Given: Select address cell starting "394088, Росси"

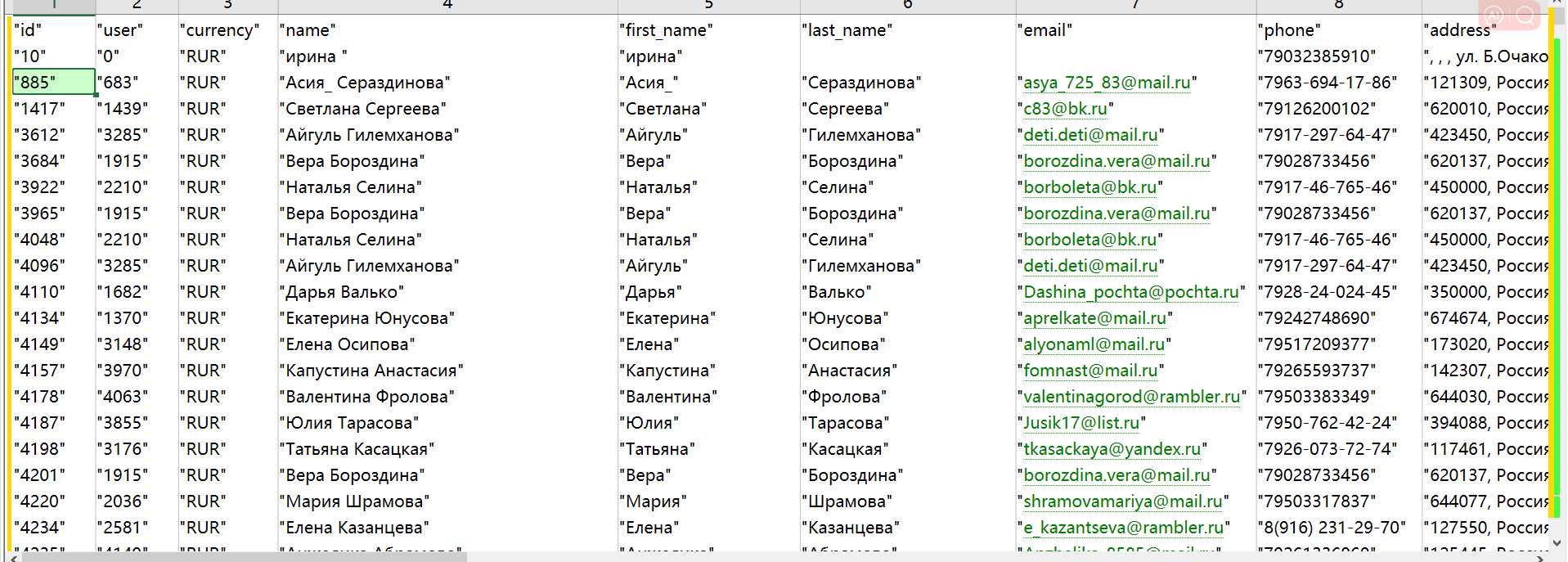Looking at the screenshot, I should point(1486,423).
